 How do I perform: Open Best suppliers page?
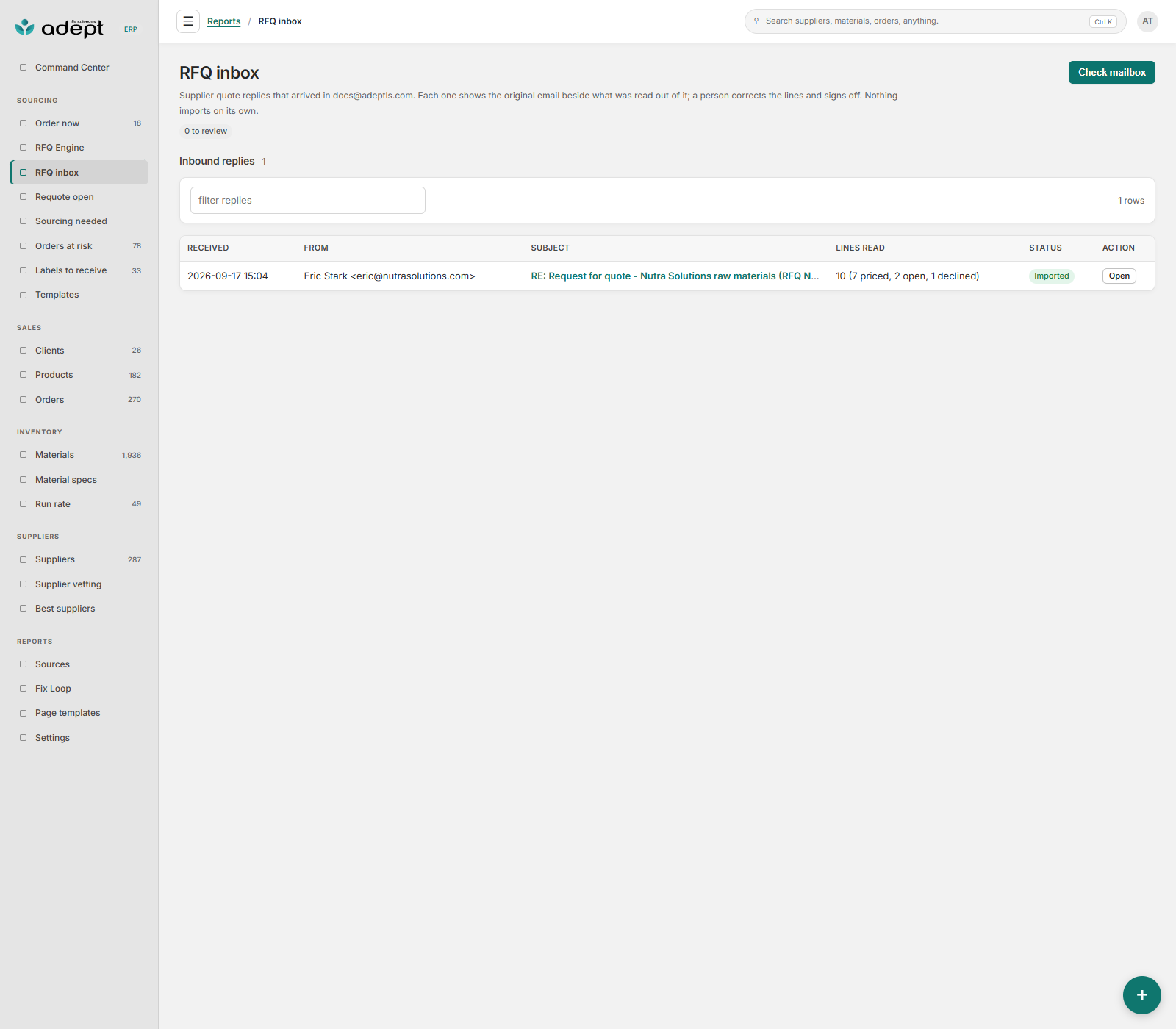(79, 609)
